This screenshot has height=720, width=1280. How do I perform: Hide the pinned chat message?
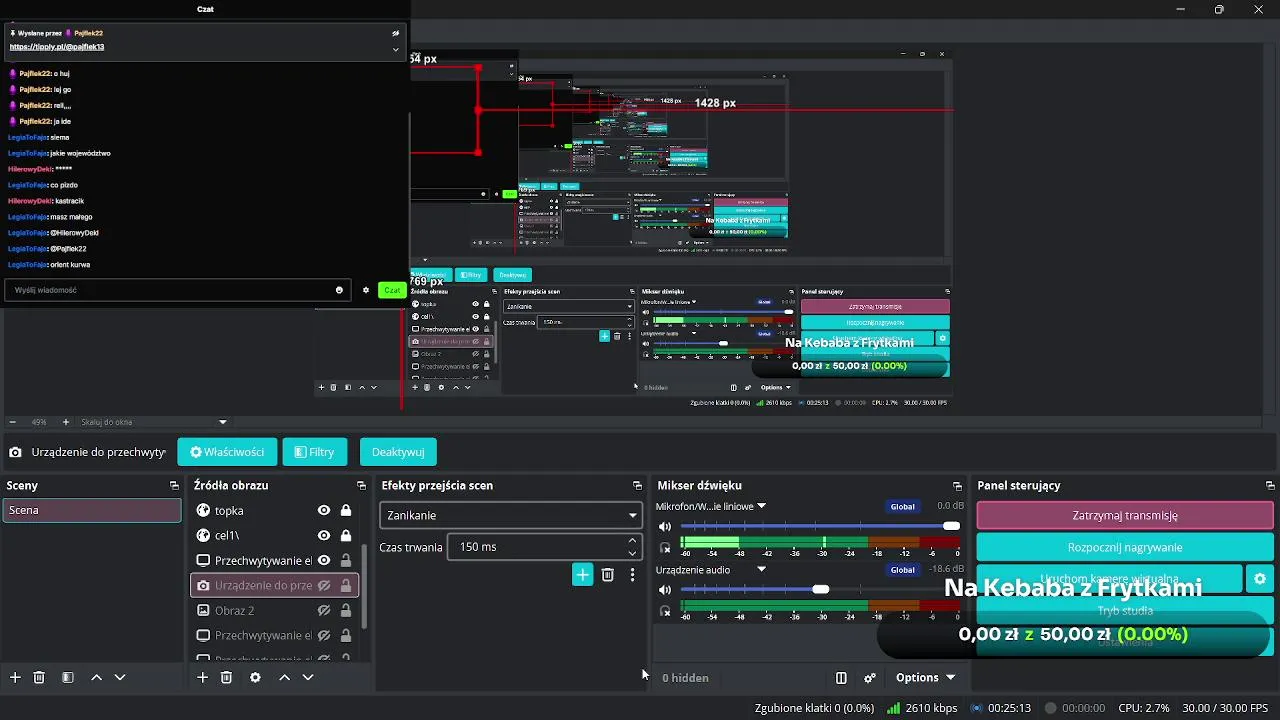[396, 33]
